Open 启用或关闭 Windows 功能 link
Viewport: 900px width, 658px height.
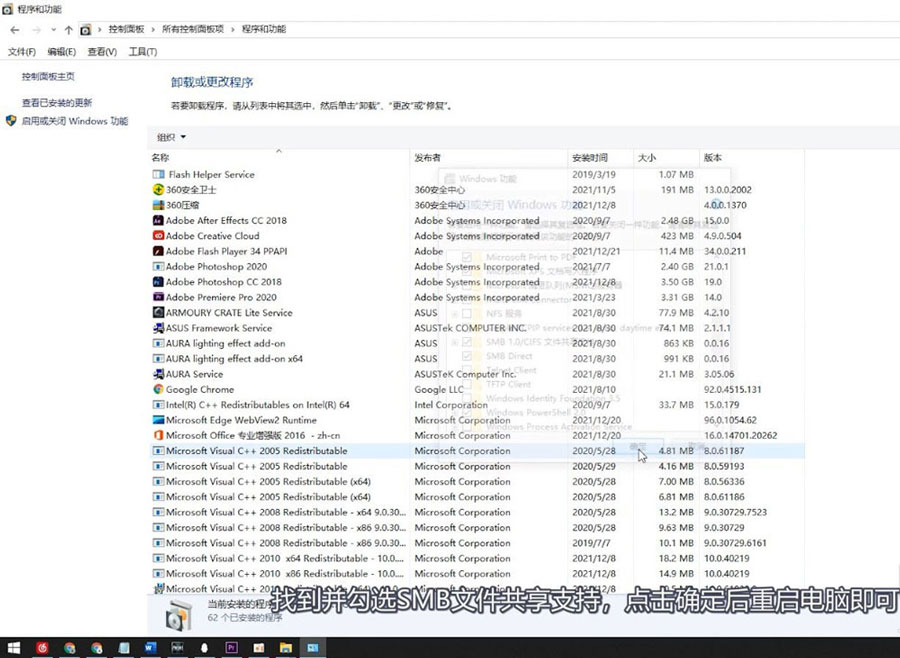coord(75,121)
